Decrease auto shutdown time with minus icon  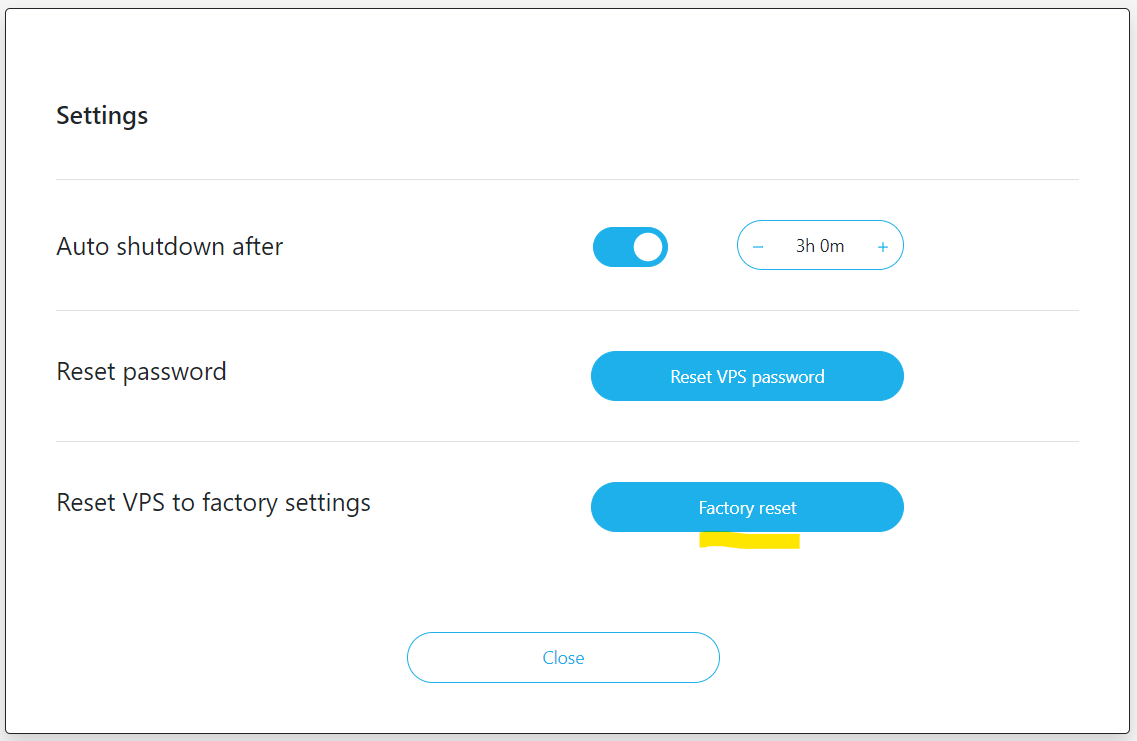click(758, 247)
